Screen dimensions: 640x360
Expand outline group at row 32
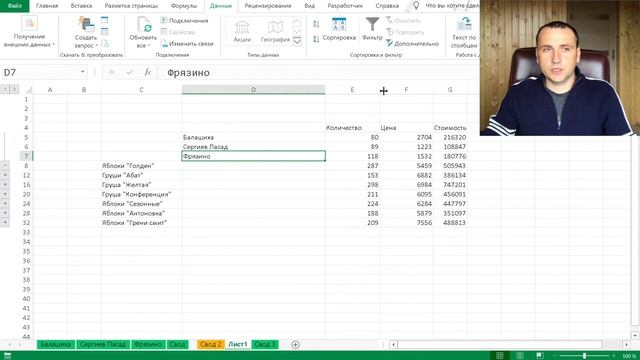coord(5,222)
